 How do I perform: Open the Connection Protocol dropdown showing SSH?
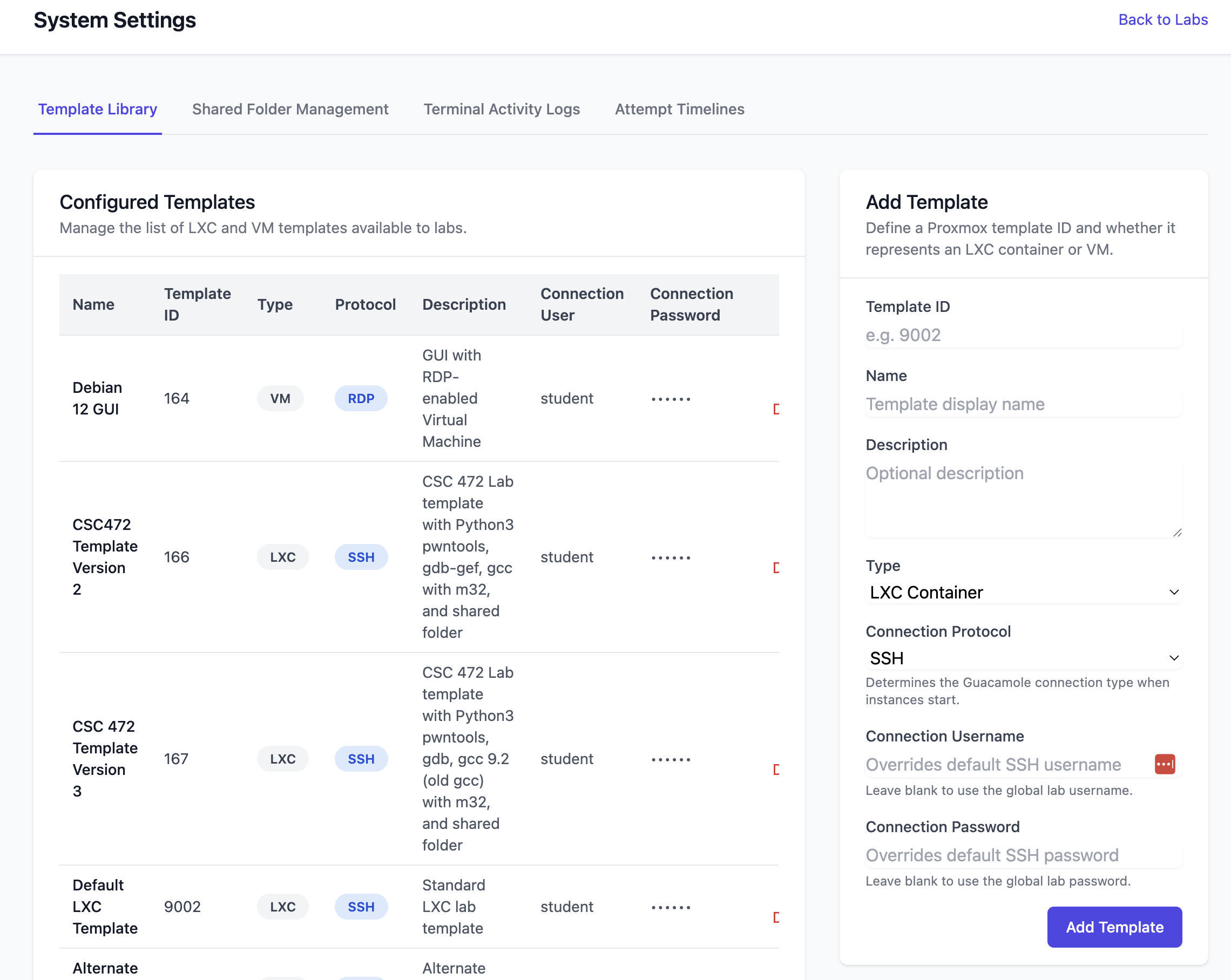pyautogui.click(x=1023, y=657)
